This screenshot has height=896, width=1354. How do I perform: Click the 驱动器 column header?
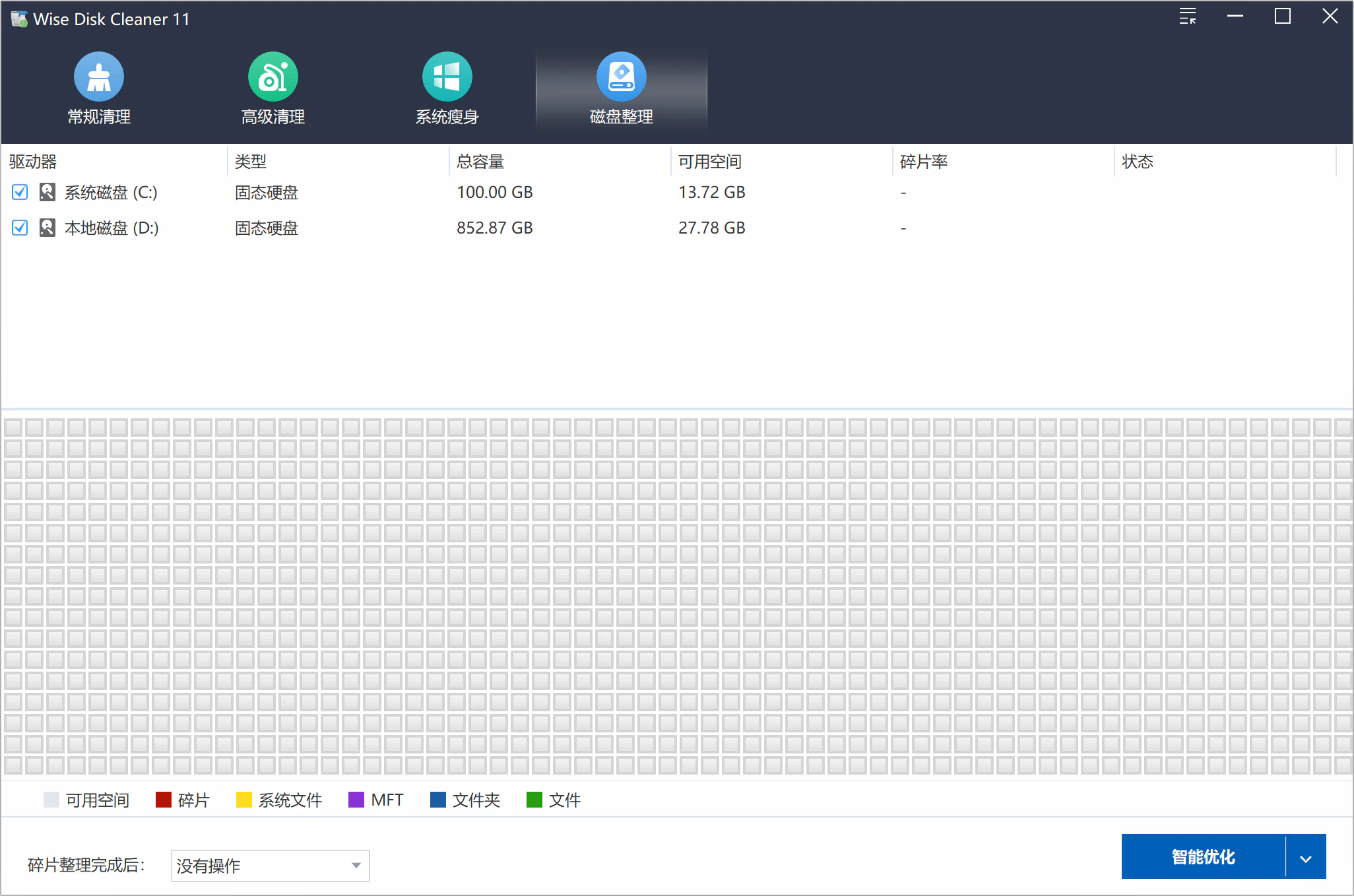pyautogui.click(x=33, y=162)
